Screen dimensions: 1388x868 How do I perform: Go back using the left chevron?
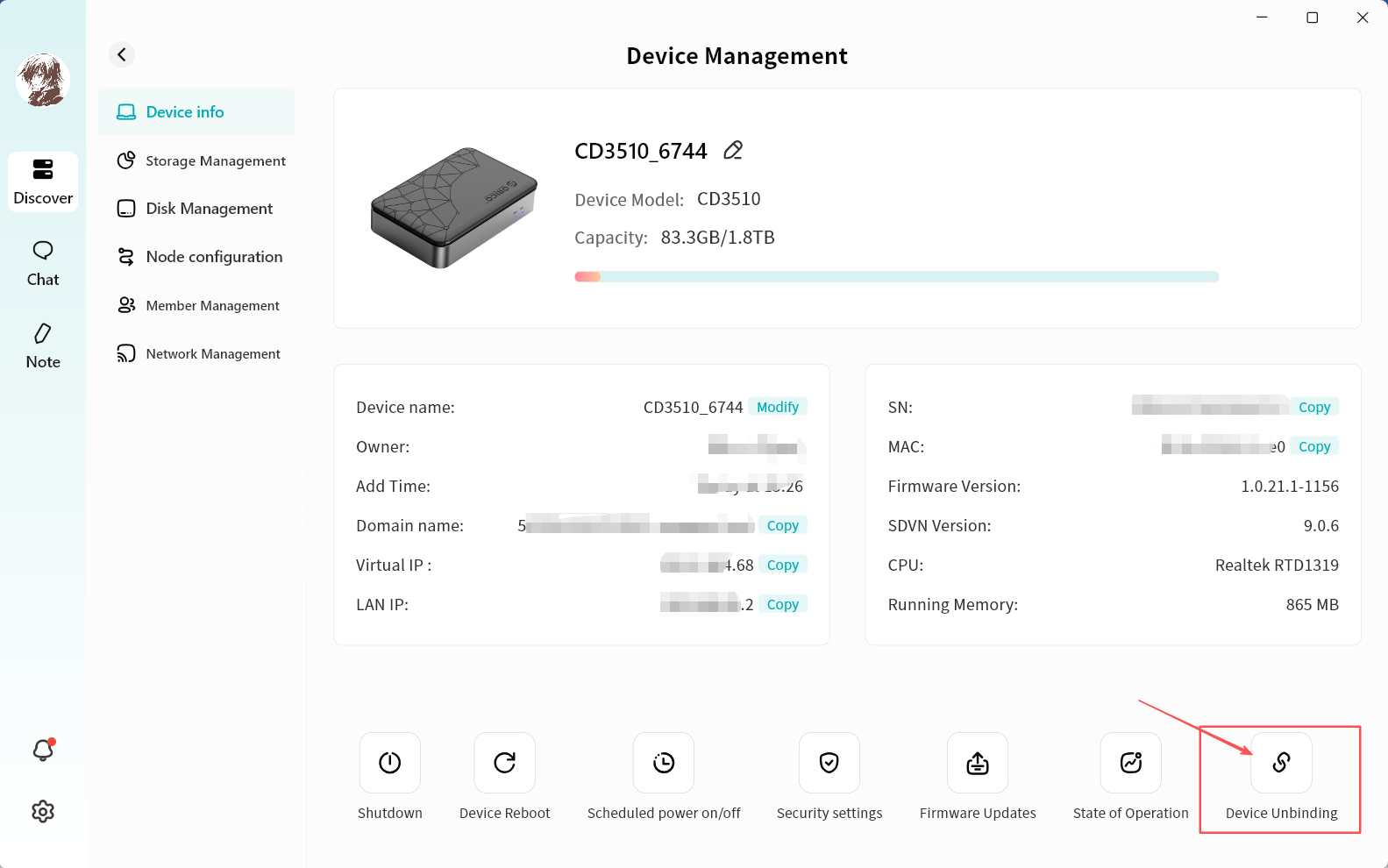(122, 54)
